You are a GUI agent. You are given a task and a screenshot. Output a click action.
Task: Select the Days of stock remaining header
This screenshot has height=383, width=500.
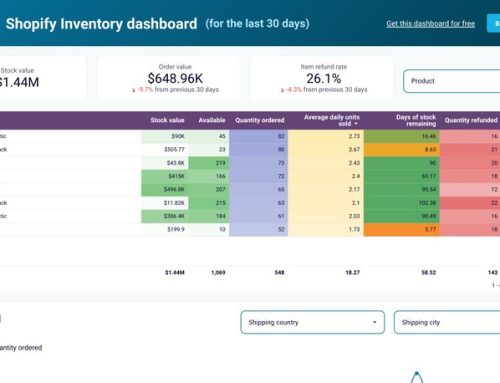tap(416, 120)
